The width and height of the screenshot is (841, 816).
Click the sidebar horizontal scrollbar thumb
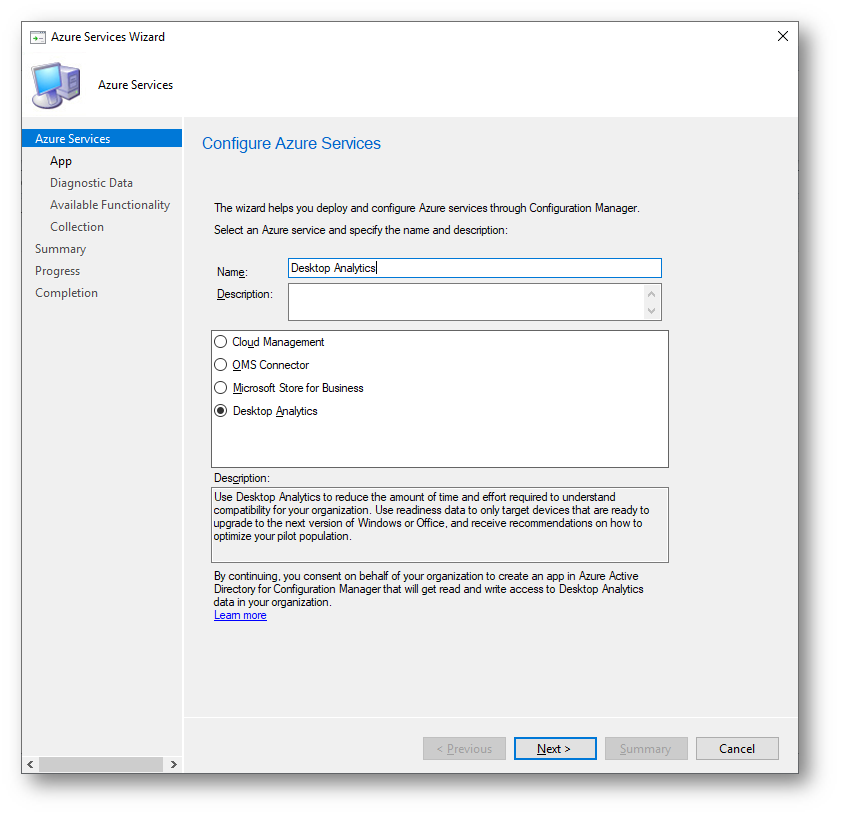click(x=101, y=764)
